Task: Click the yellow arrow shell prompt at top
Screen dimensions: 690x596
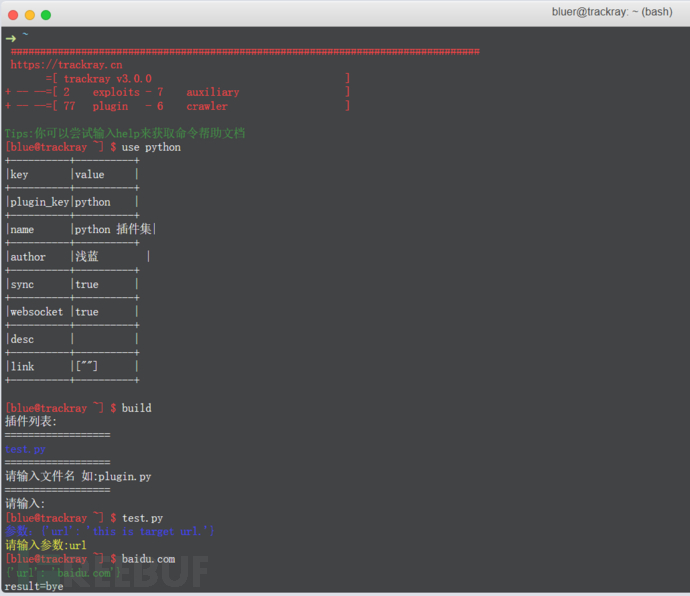Action: (x=11, y=39)
